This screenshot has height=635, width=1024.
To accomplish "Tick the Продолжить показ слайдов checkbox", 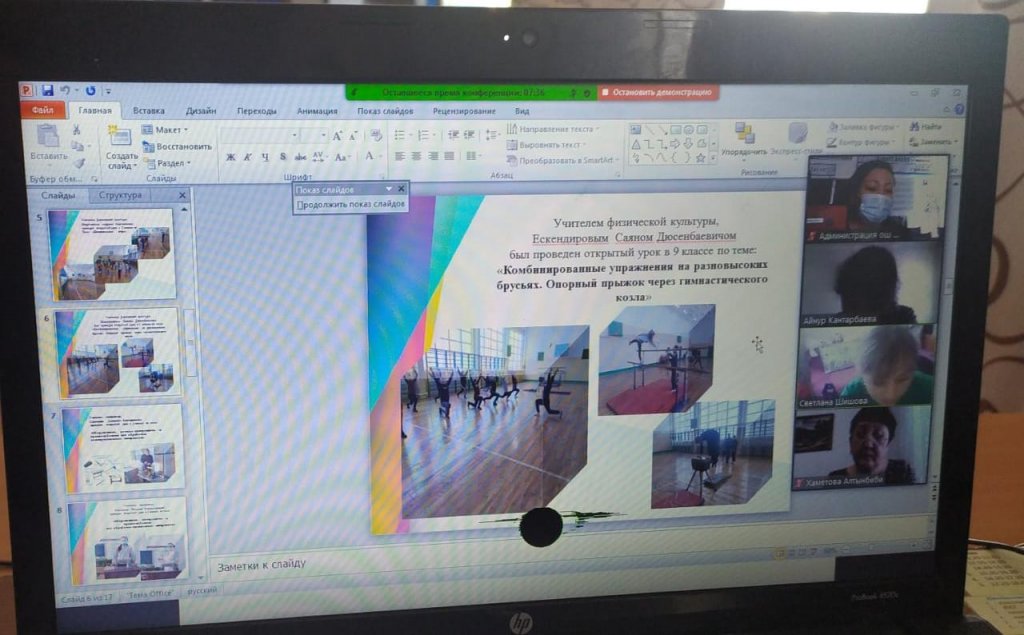I will tap(300, 205).
